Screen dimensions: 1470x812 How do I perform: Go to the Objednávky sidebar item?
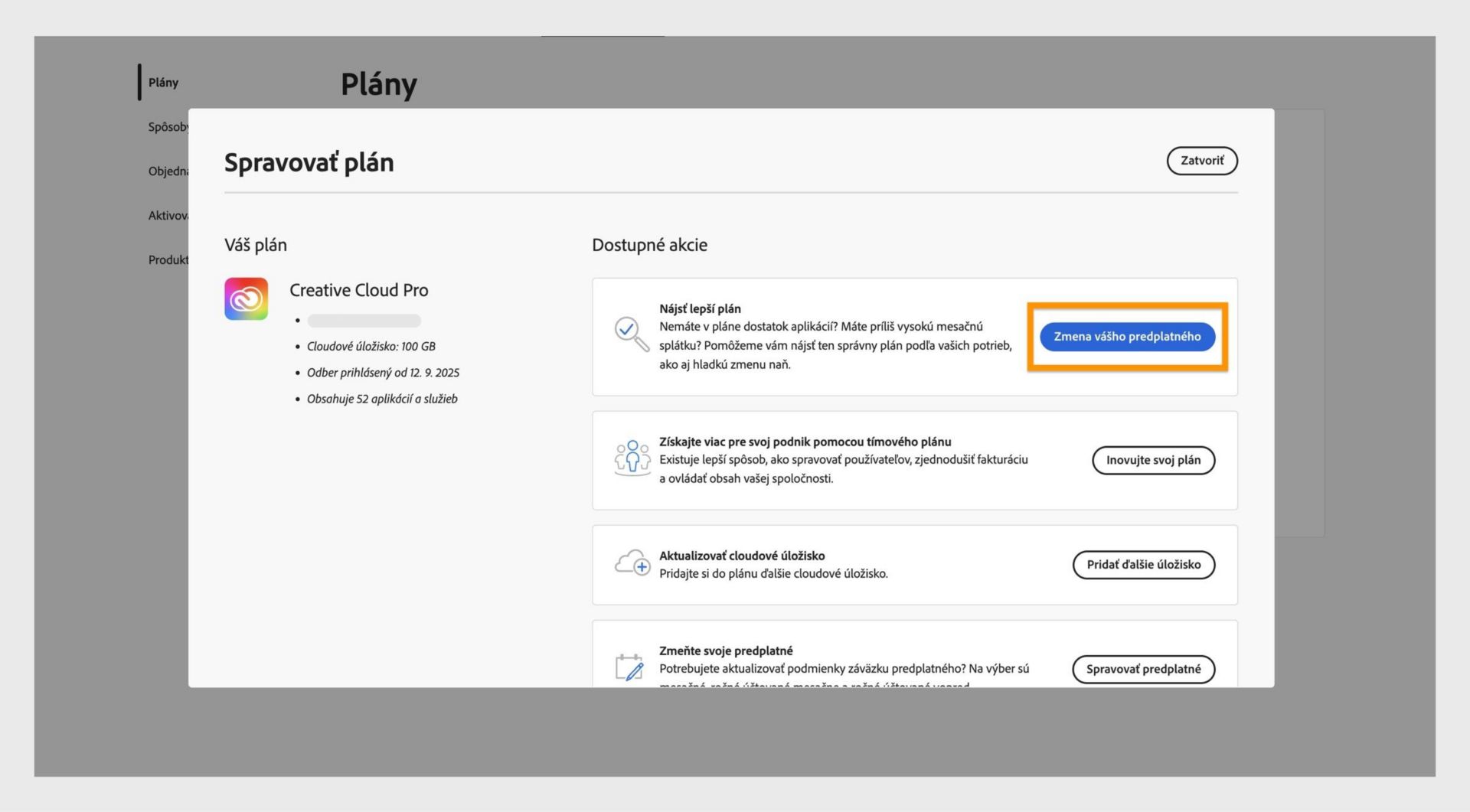point(168,171)
